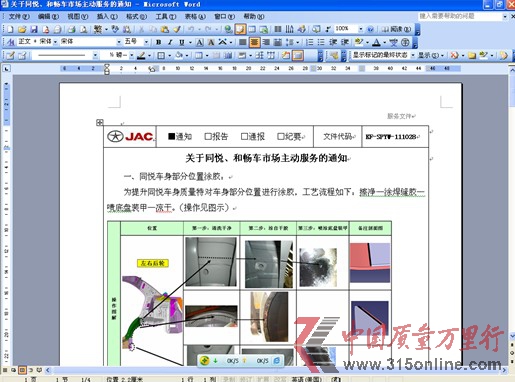Image resolution: width=515 pixels, height=382 pixels.
Task: Click the Help question mark icon
Action: pyautogui.click(x=370, y=29)
